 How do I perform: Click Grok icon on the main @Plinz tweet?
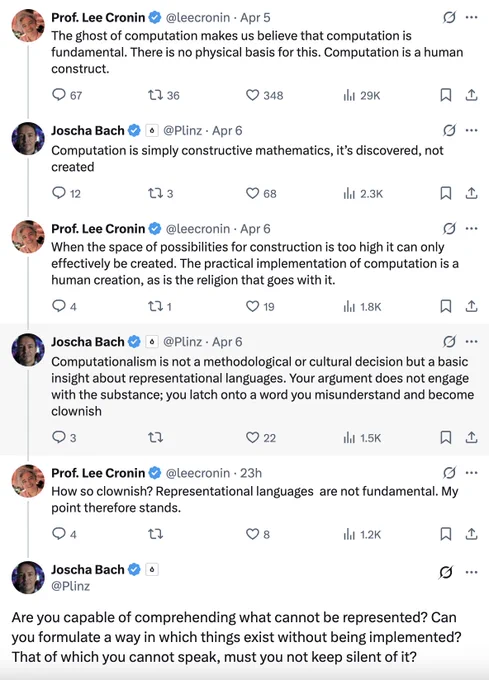446,572
